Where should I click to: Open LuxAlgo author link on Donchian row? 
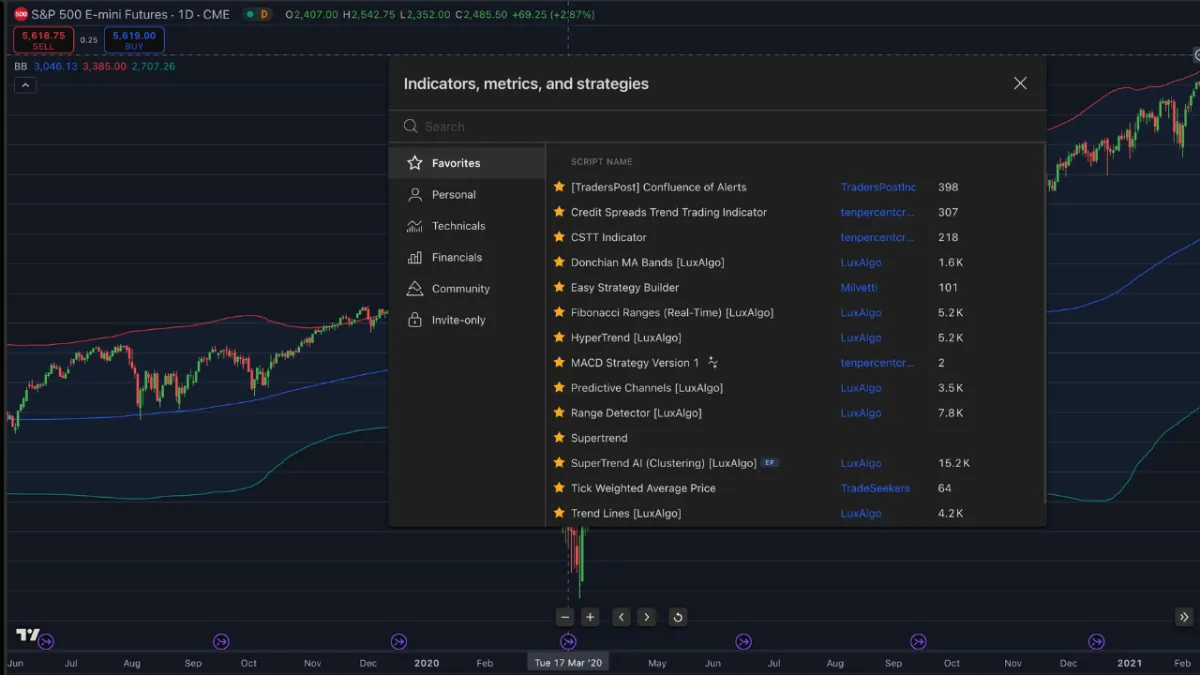coord(861,262)
